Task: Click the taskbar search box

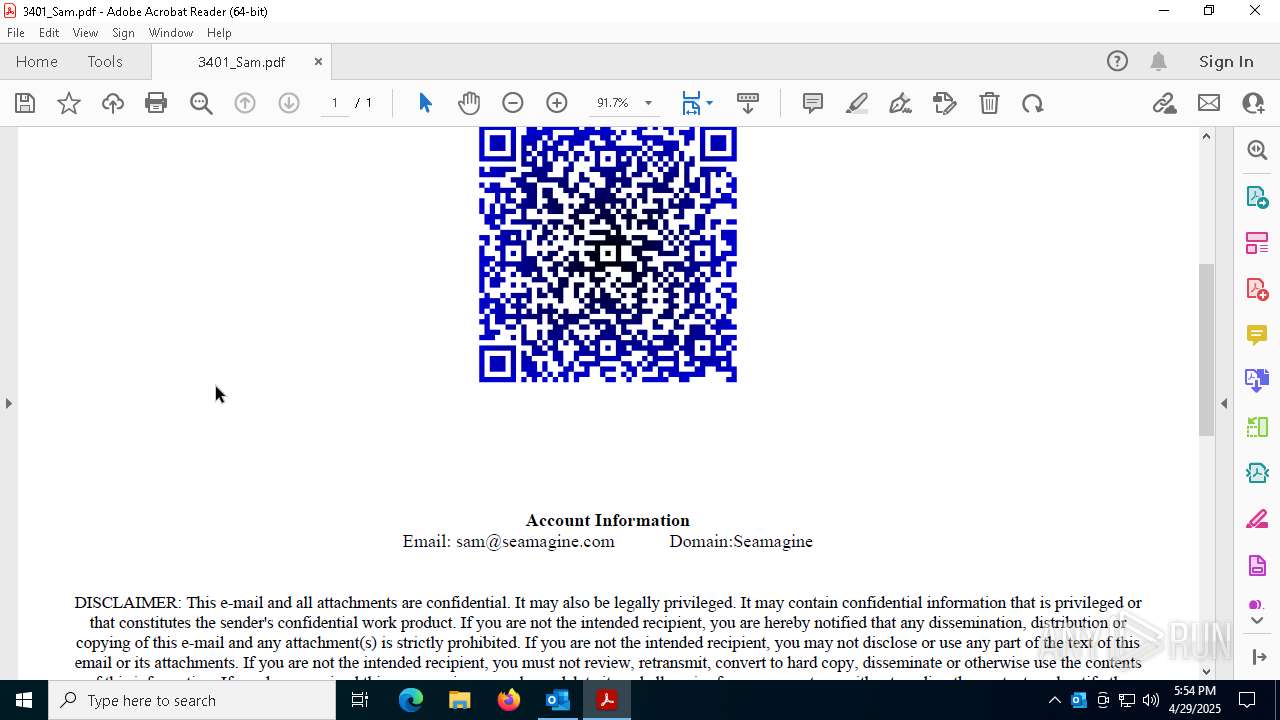Action: coord(192,700)
